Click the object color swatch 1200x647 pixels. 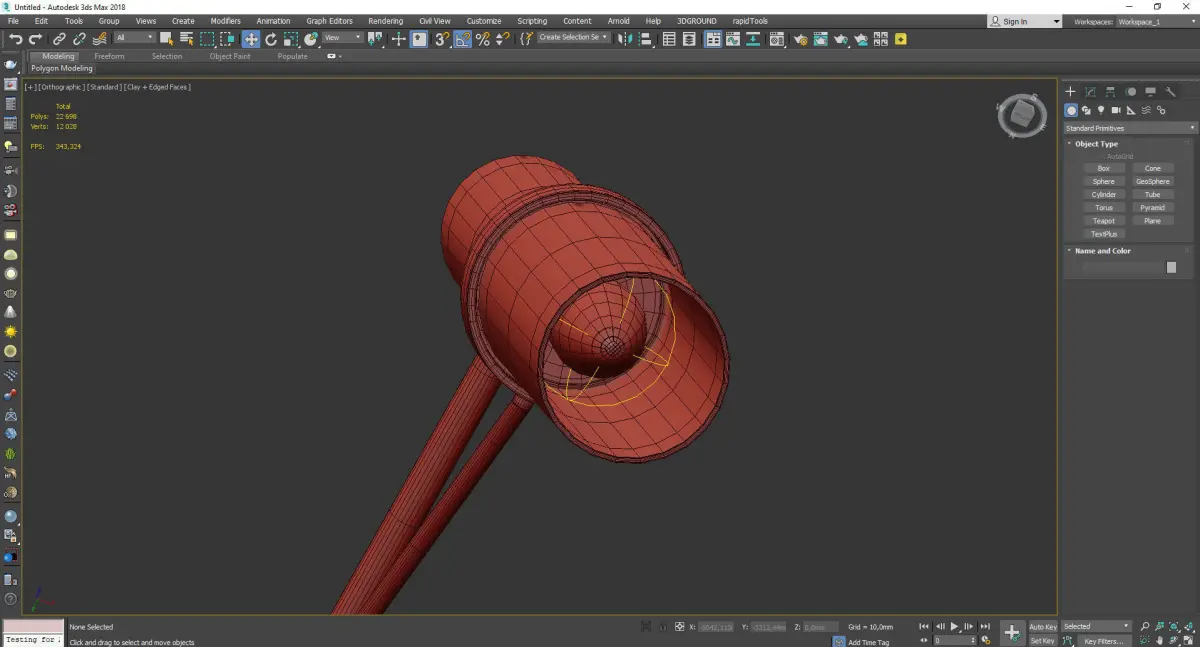(x=1171, y=267)
